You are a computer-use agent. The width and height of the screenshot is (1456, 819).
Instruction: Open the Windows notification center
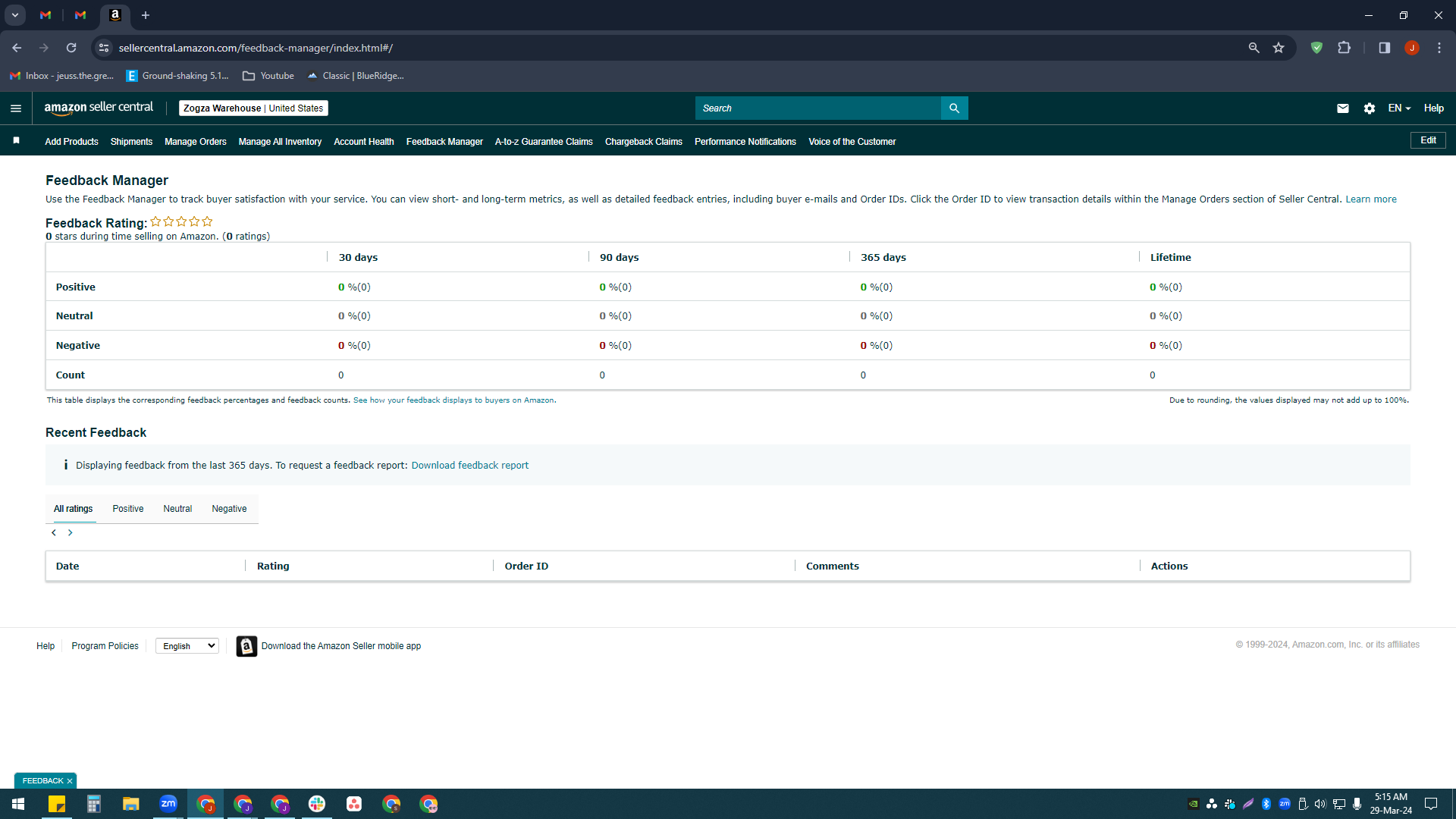(x=1431, y=804)
